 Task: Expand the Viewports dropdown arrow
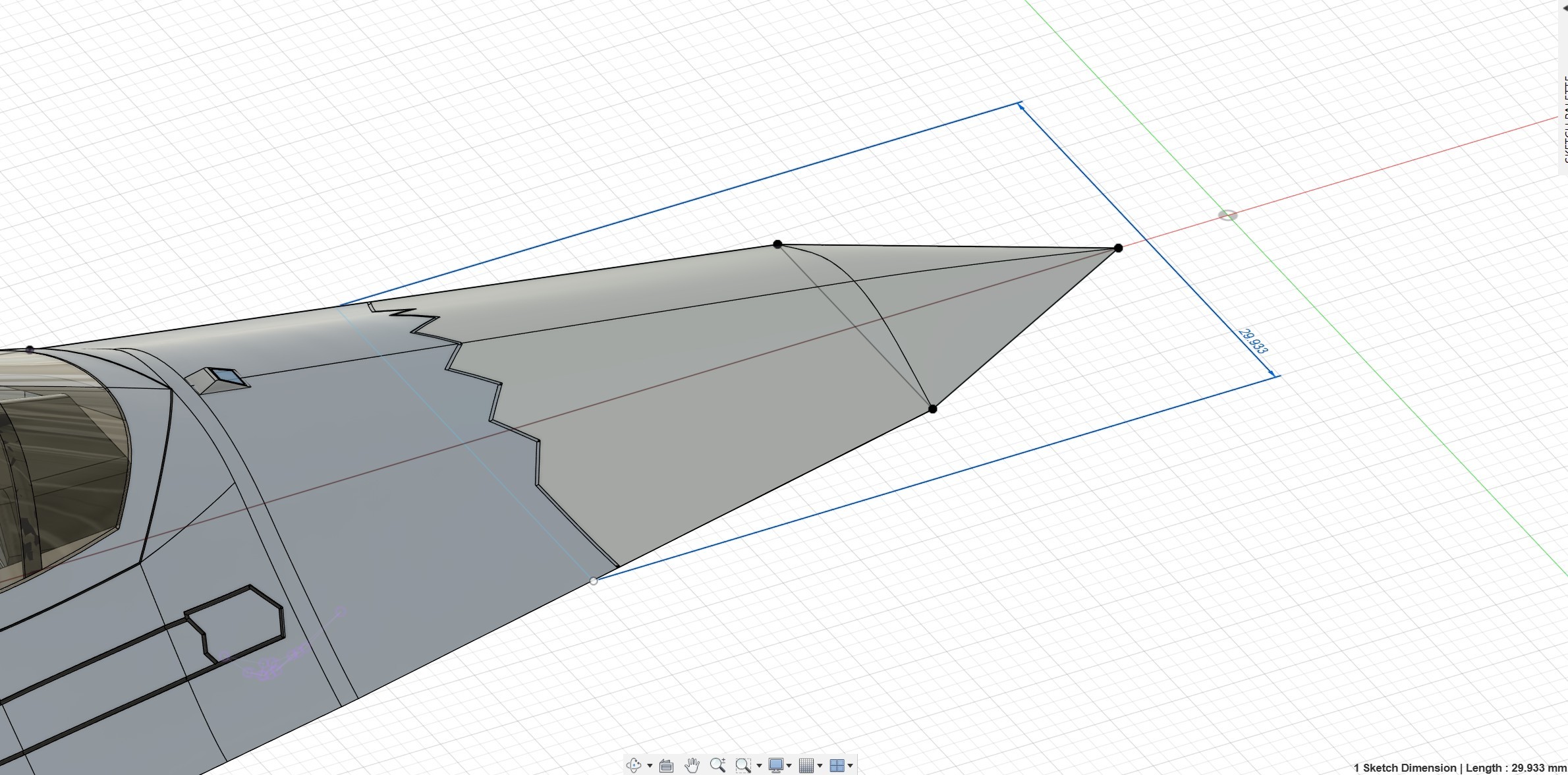851,766
